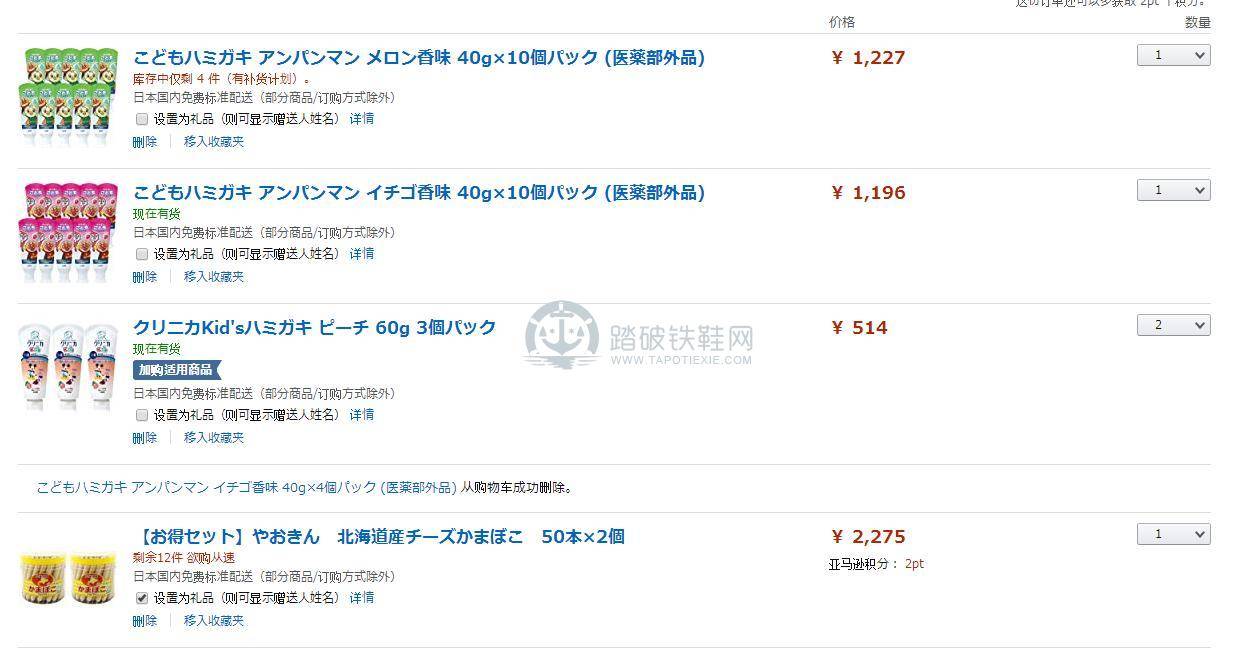Delete the melon toothpaste from cart
The image size is (1260, 652).
tap(145, 142)
